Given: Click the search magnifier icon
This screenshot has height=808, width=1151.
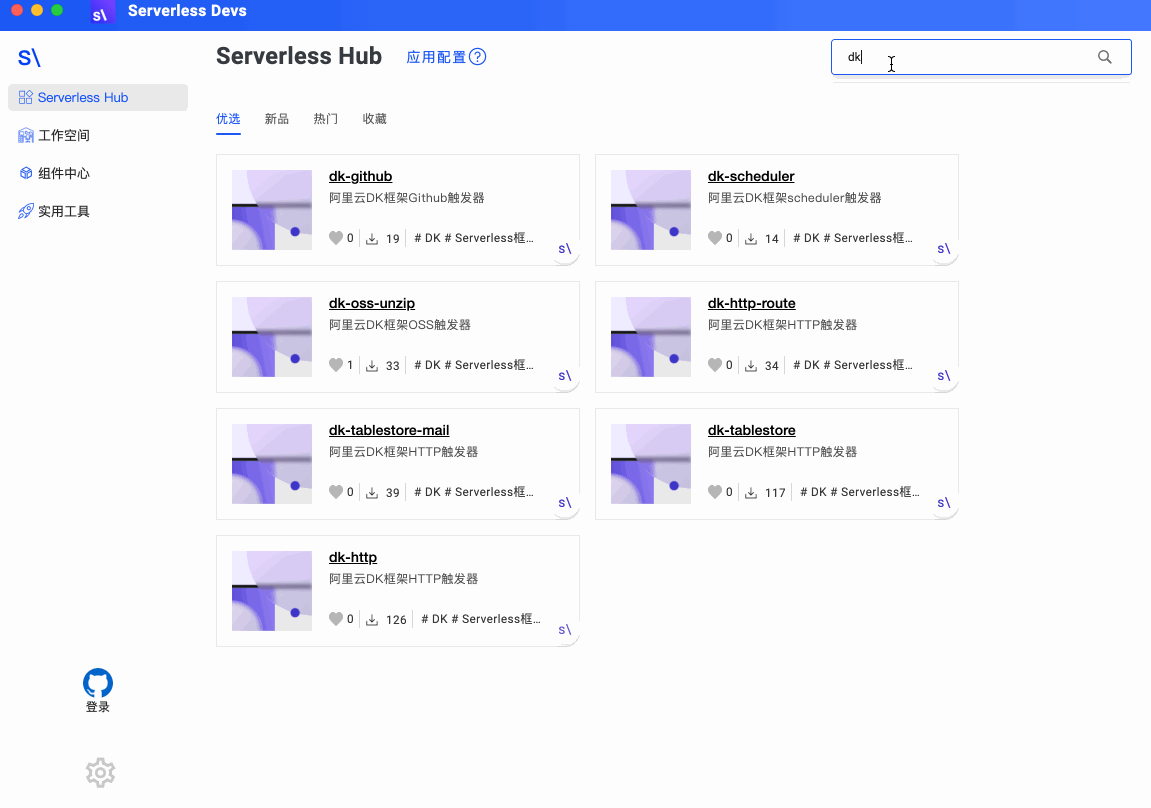Looking at the screenshot, I should 1104,57.
